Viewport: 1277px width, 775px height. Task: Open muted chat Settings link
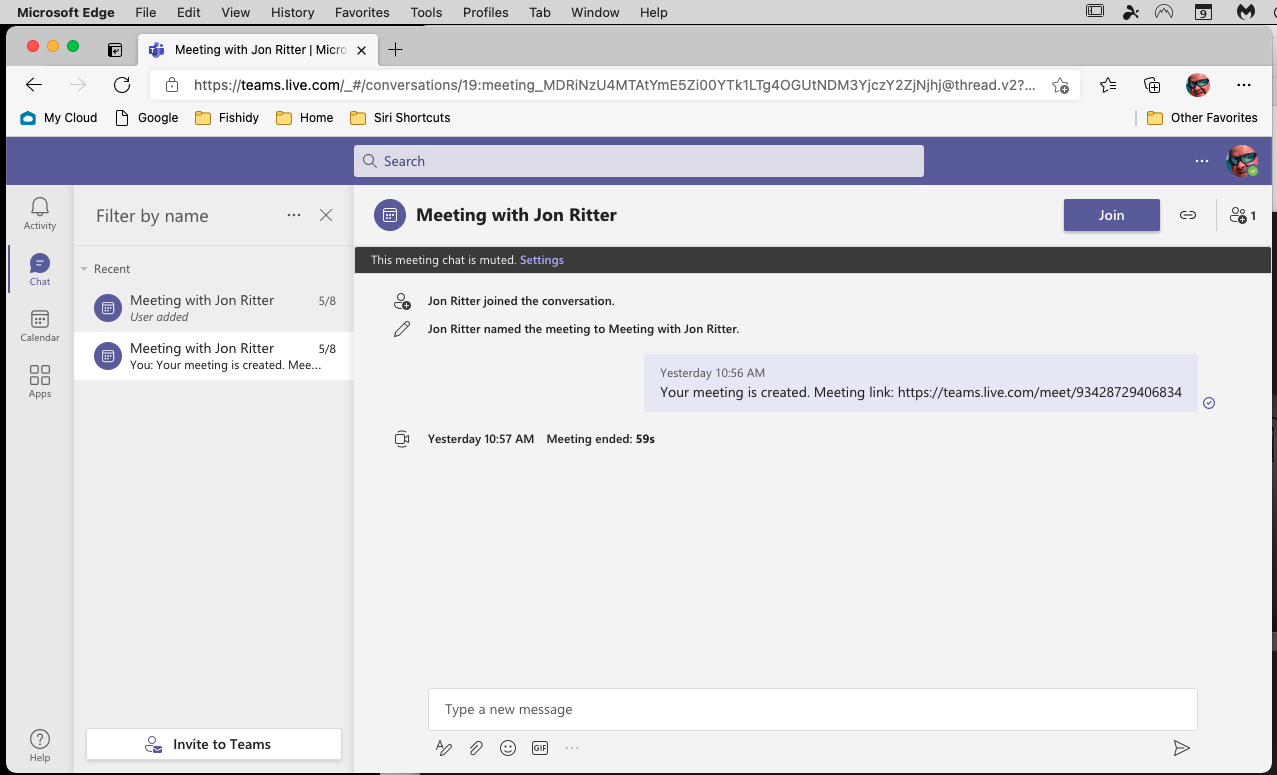pyautogui.click(x=542, y=260)
